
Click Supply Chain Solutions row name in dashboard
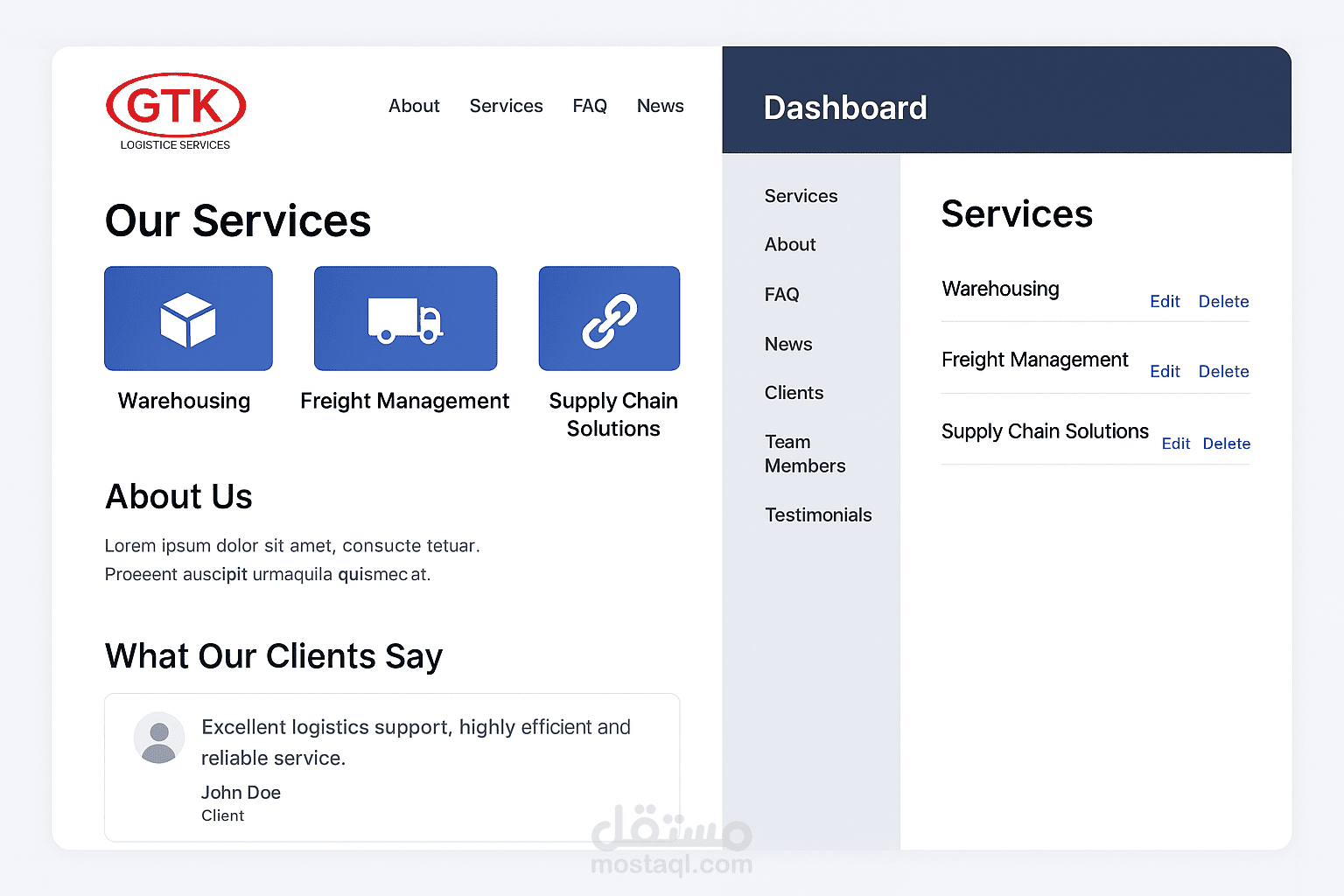point(1045,431)
